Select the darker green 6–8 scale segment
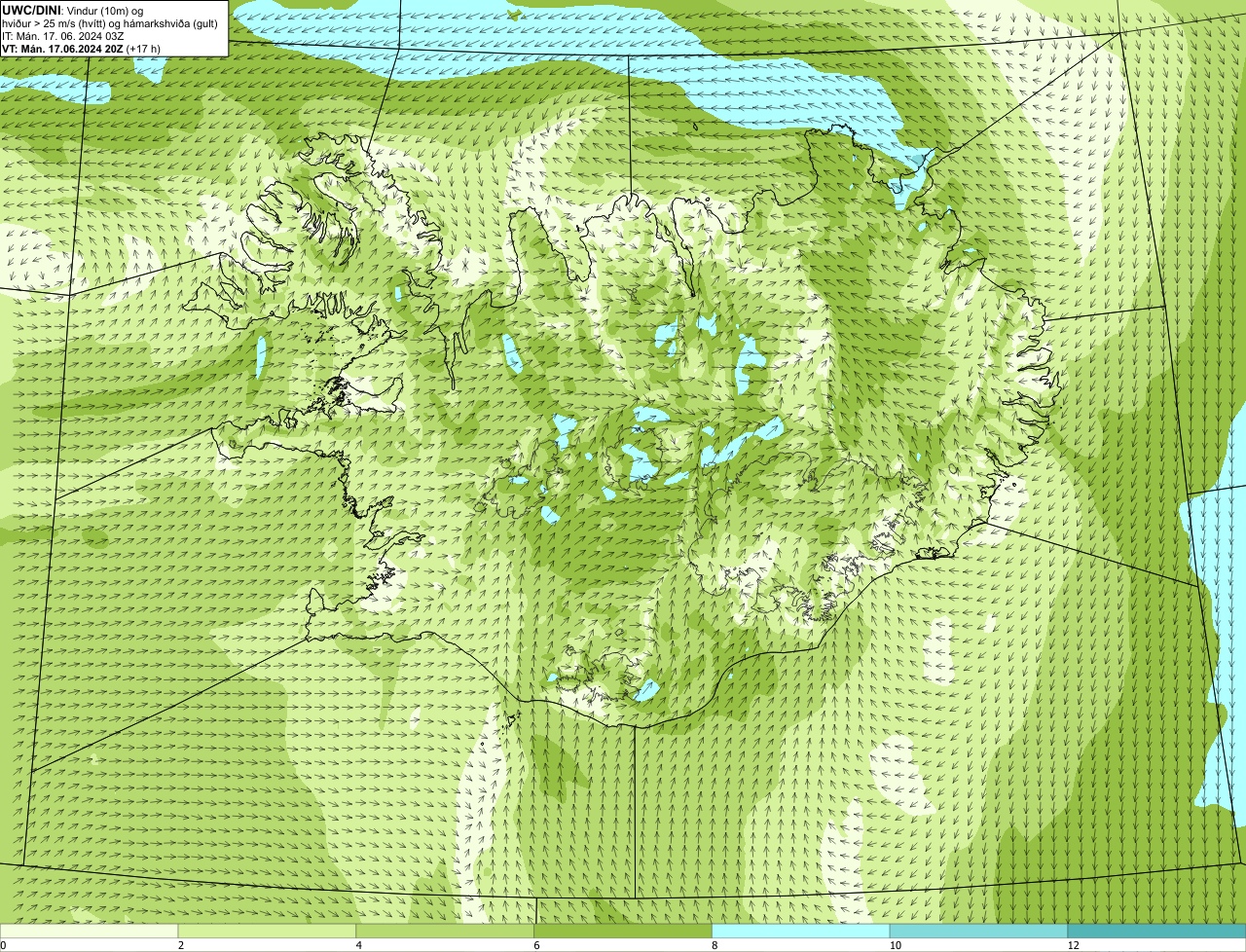The image size is (1246, 952). (623, 932)
